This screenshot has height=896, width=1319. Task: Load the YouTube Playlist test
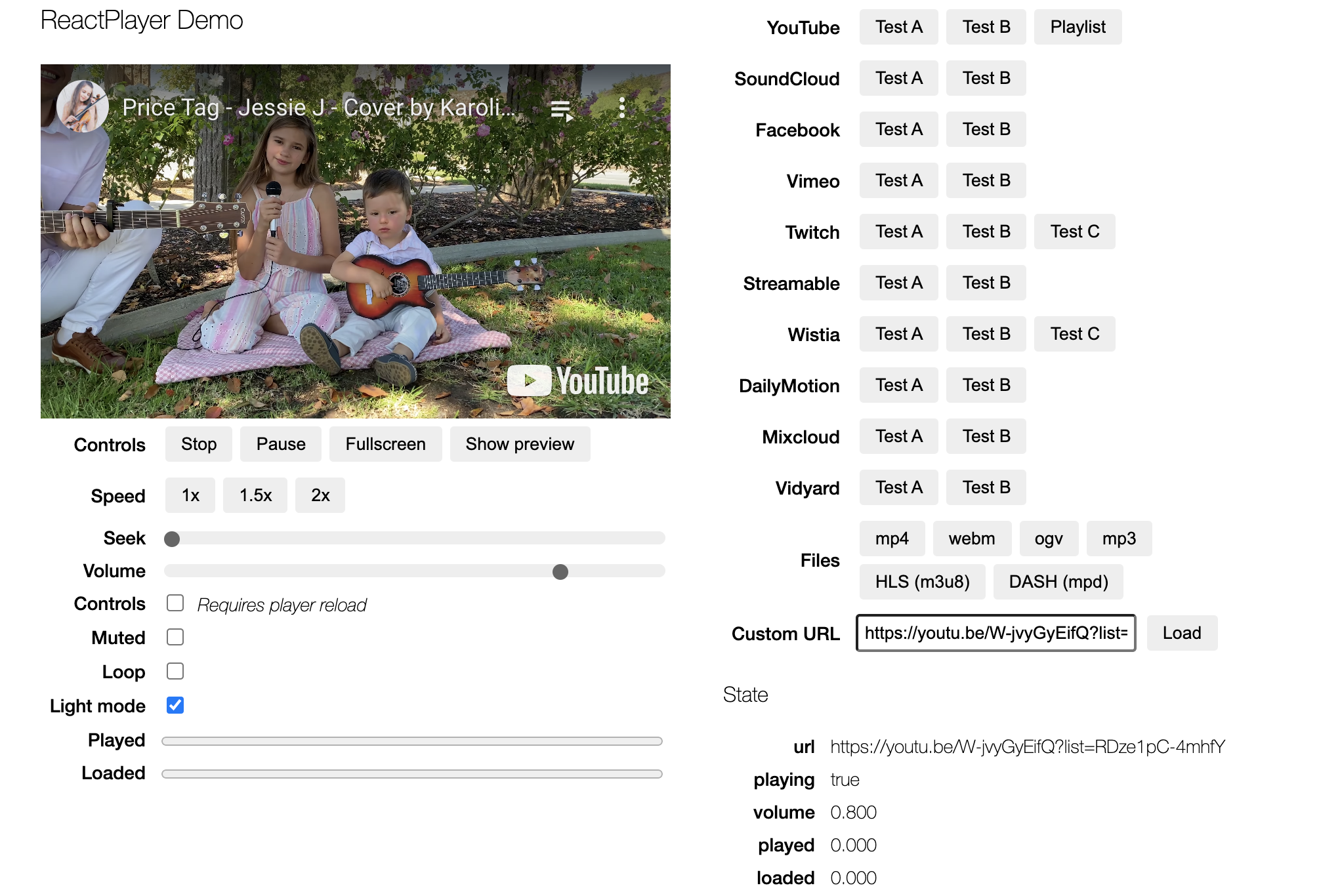tap(1078, 27)
